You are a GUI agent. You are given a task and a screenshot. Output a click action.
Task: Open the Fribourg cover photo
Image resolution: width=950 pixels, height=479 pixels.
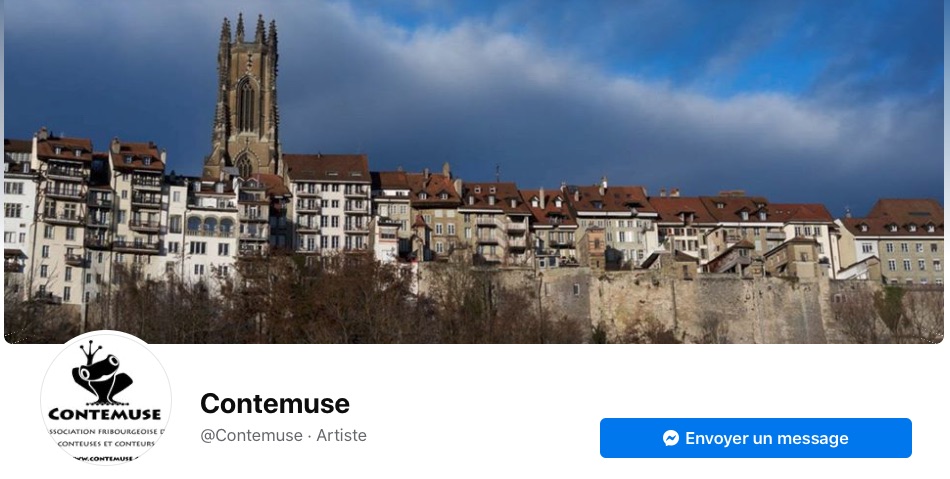coord(474,172)
